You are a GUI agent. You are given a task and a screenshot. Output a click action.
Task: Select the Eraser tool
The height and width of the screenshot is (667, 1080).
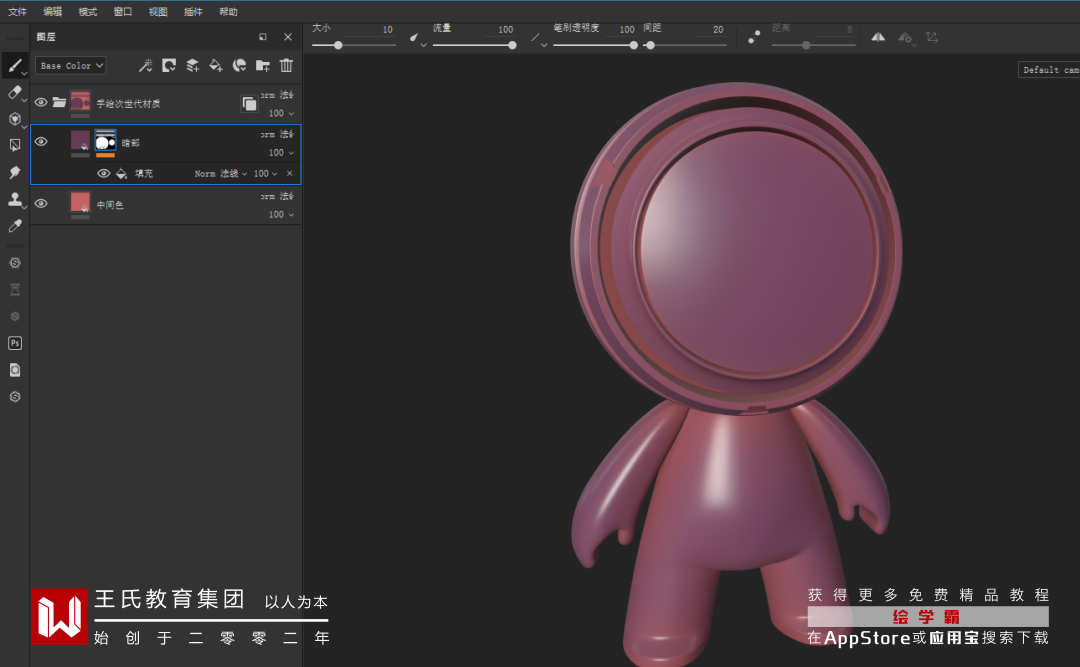coord(15,92)
